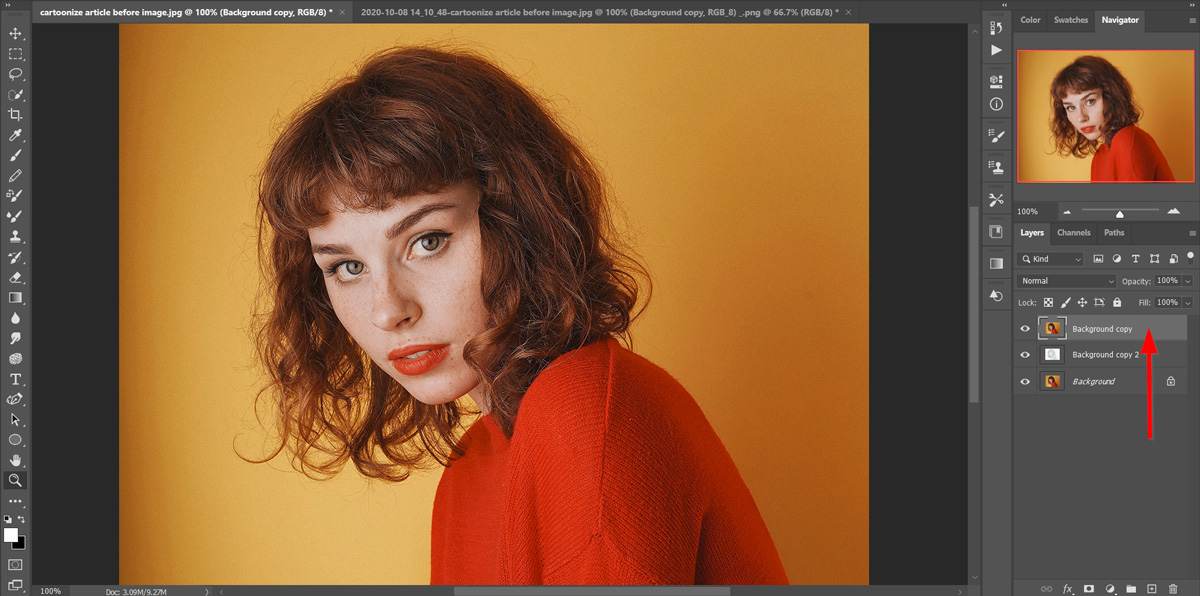This screenshot has width=1200, height=596.
Task: Select the Background copy 2 layer name
Action: 1105,355
